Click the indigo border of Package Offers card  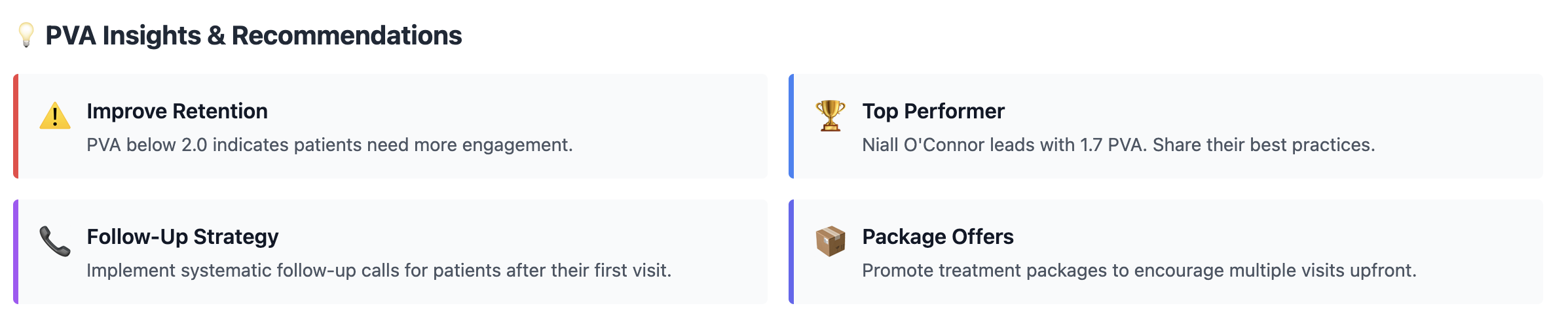(x=791, y=252)
